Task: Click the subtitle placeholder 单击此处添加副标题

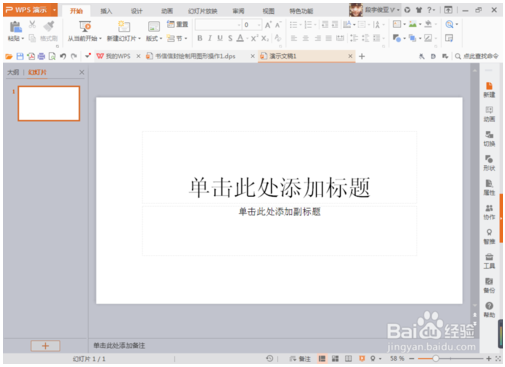Action: 279,212
